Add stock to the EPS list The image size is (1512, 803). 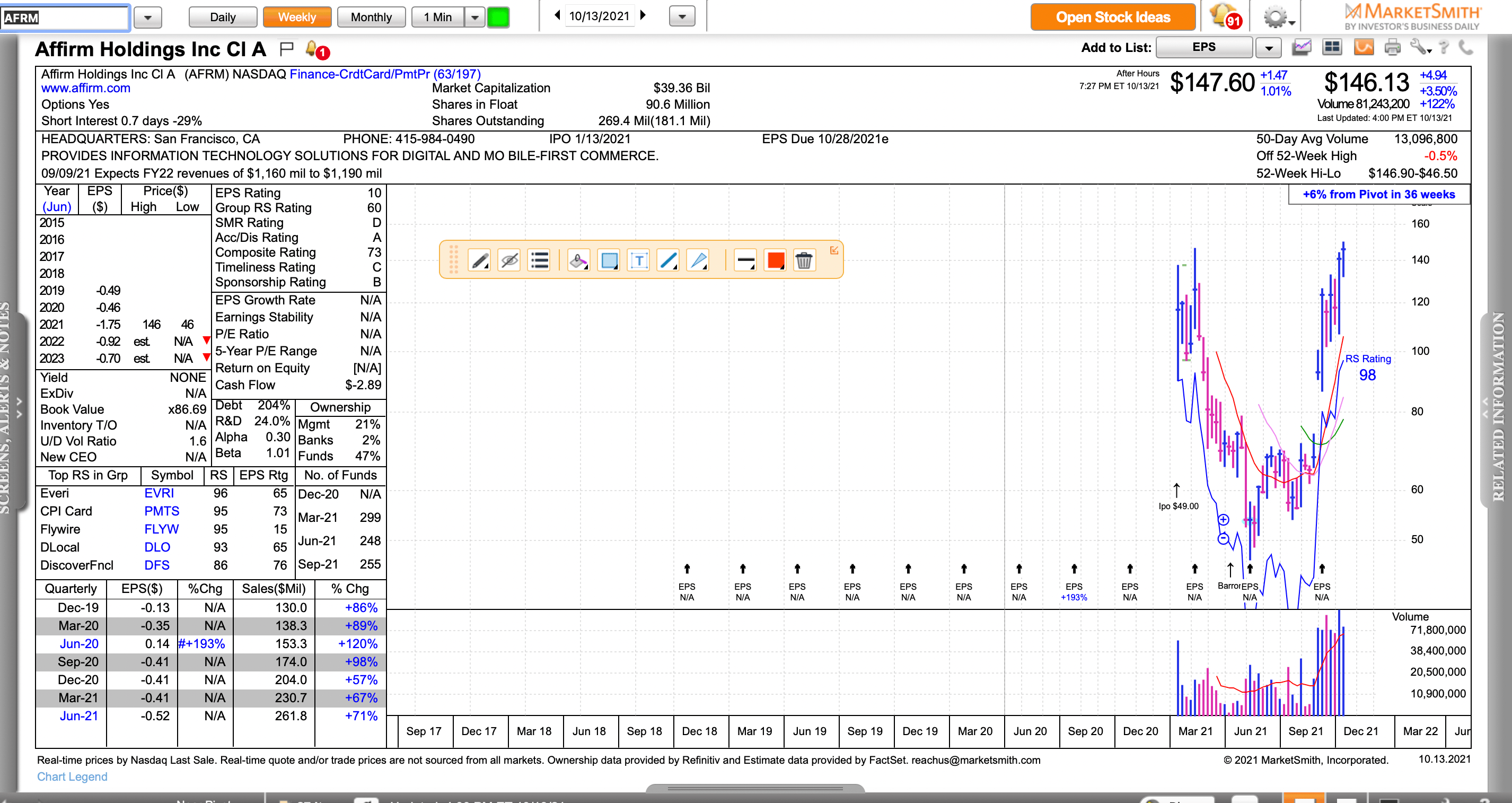[1205, 47]
